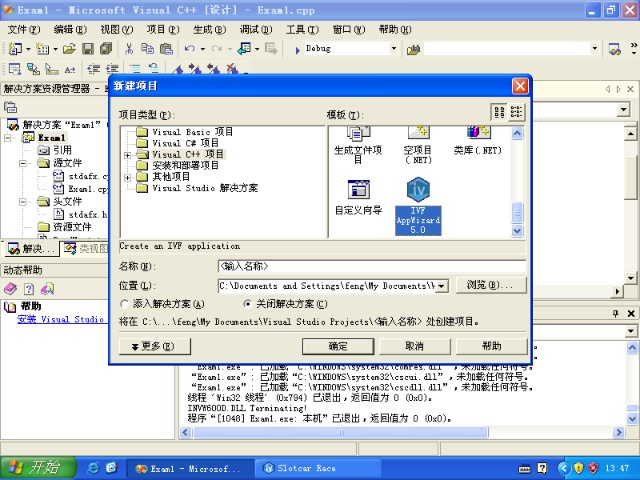Open the 编辑 menu
The width and height of the screenshot is (640, 480).
[70, 30]
